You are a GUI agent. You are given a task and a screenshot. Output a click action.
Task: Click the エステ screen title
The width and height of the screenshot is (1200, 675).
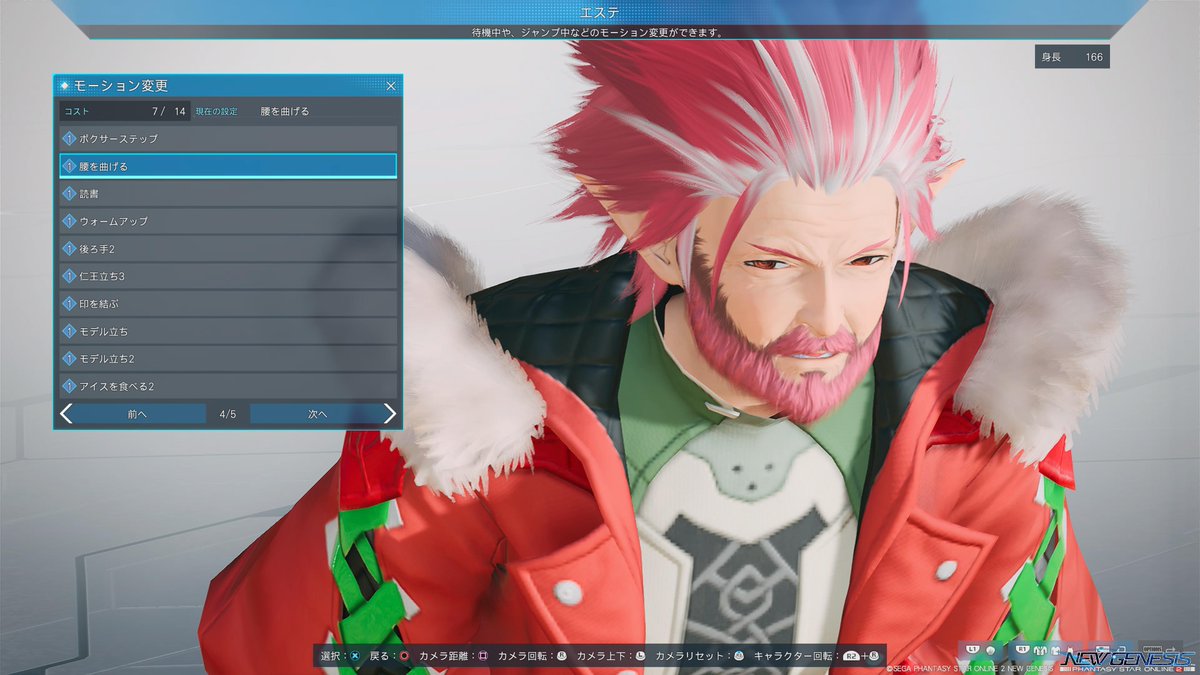[600, 12]
